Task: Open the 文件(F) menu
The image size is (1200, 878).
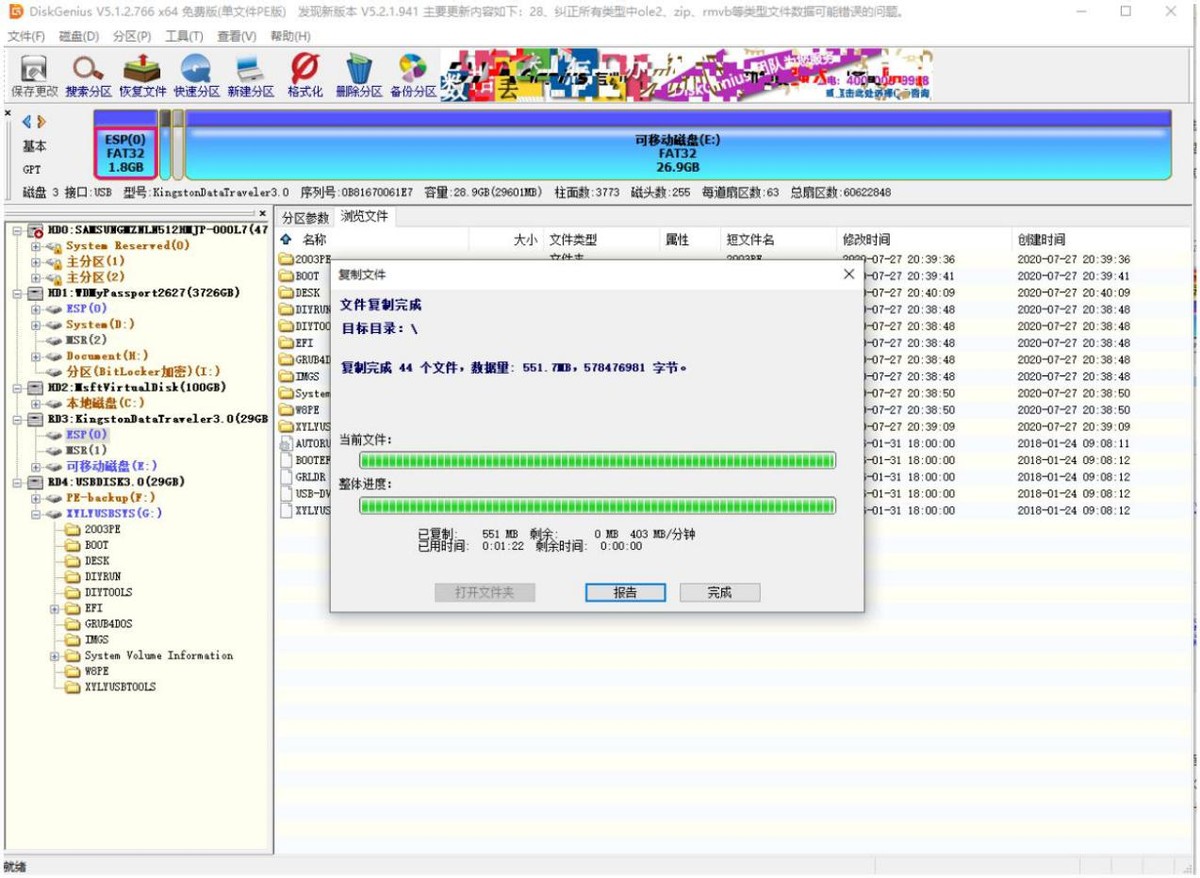Action: pyautogui.click(x=27, y=36)
